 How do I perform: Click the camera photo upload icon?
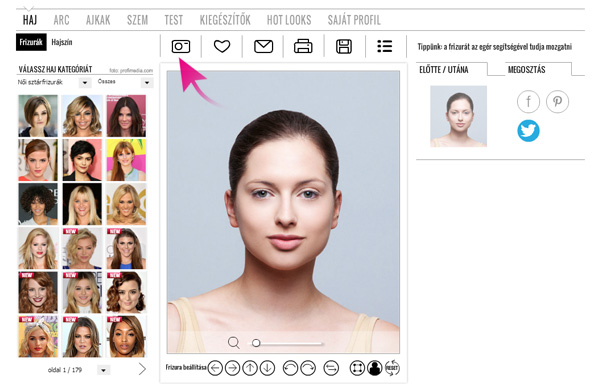(x=181, y=46)
